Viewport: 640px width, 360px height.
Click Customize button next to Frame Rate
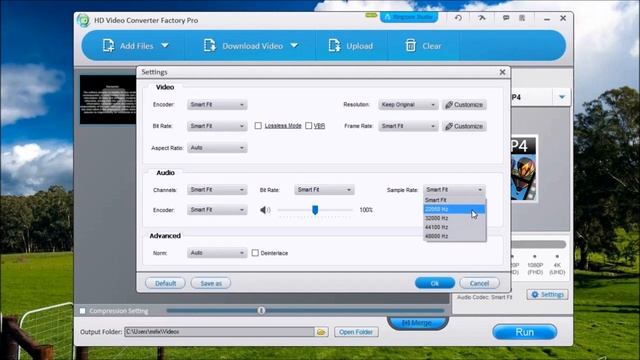click(x=464, y=126)
